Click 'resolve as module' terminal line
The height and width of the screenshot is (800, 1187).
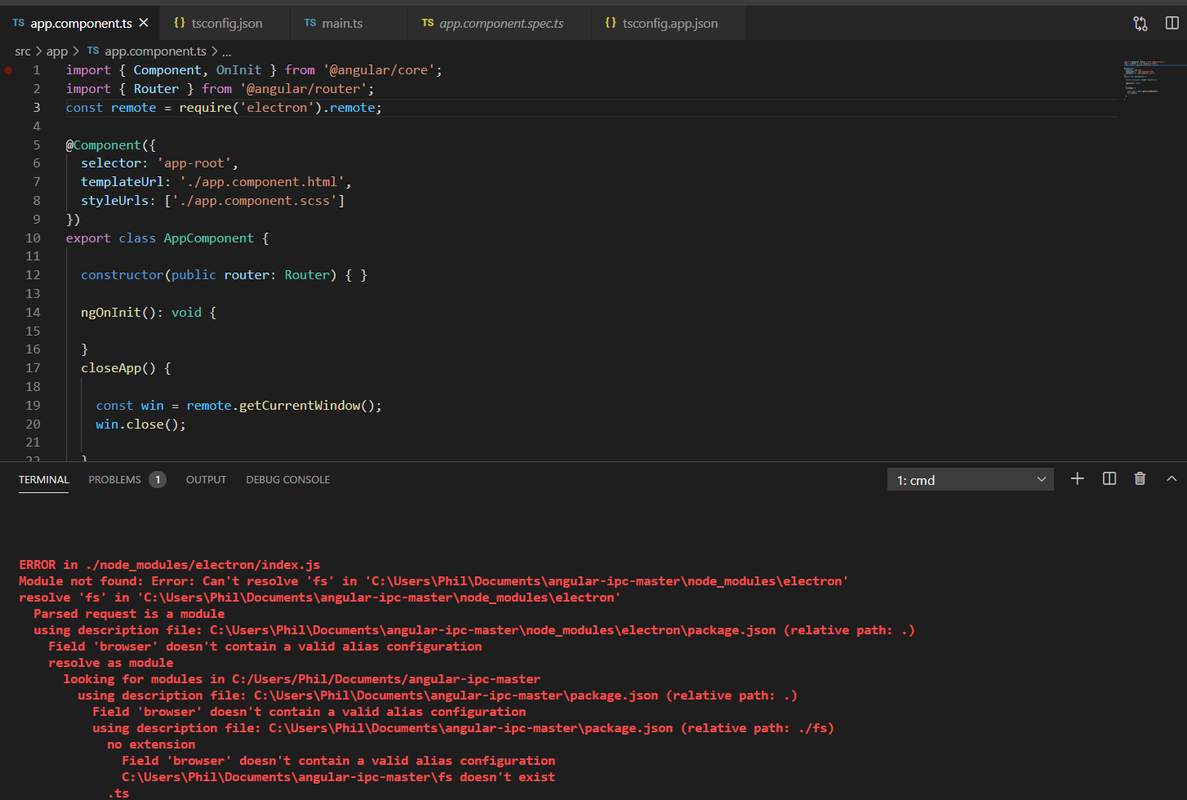[111, 663]
